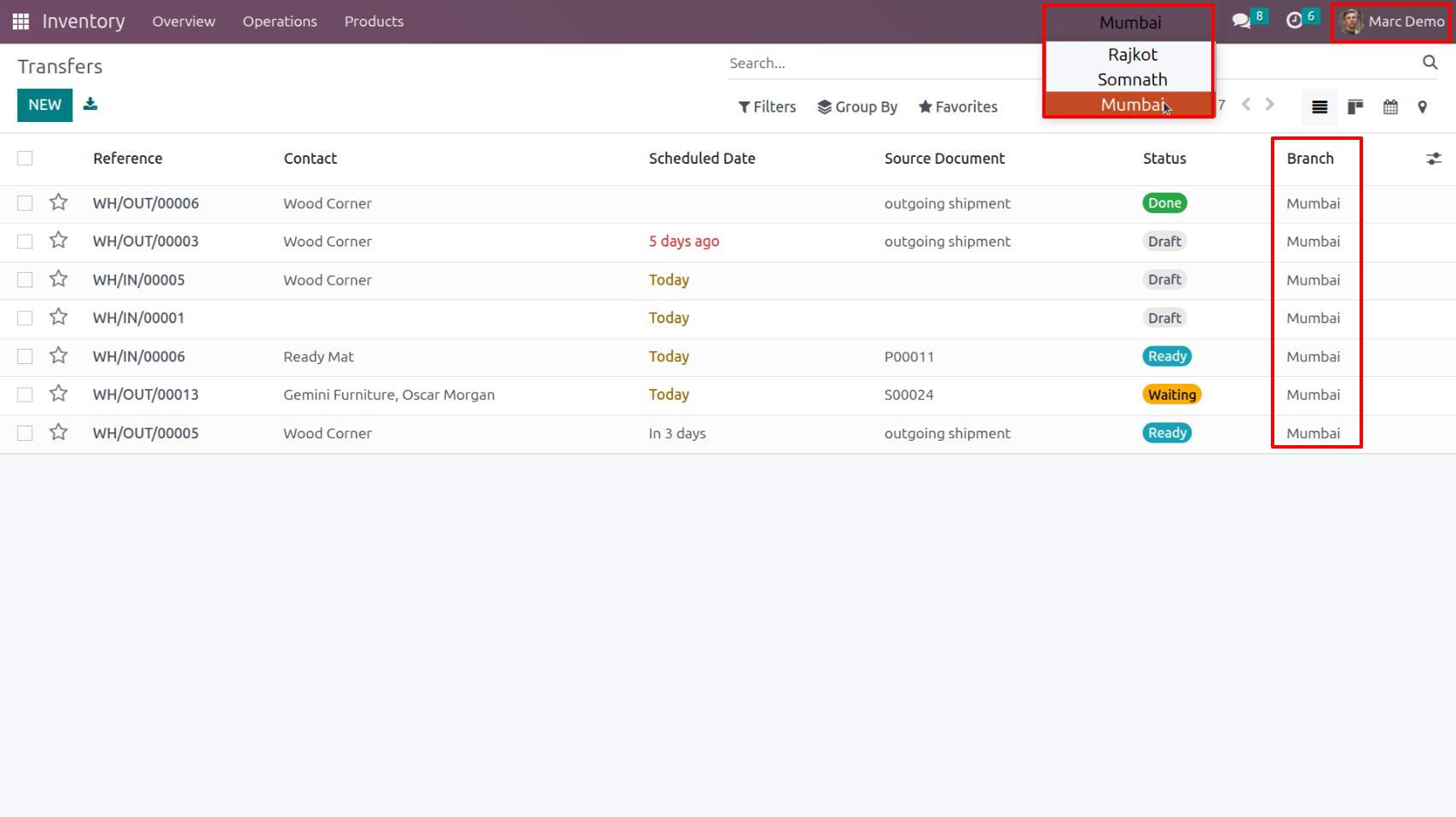Click the Waiting status badge
1456x817 pixels.
[1172, 395]
